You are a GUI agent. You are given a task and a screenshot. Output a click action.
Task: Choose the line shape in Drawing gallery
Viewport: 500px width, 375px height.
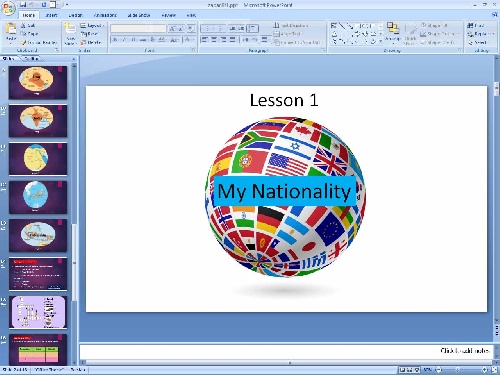tap(342, 26)
